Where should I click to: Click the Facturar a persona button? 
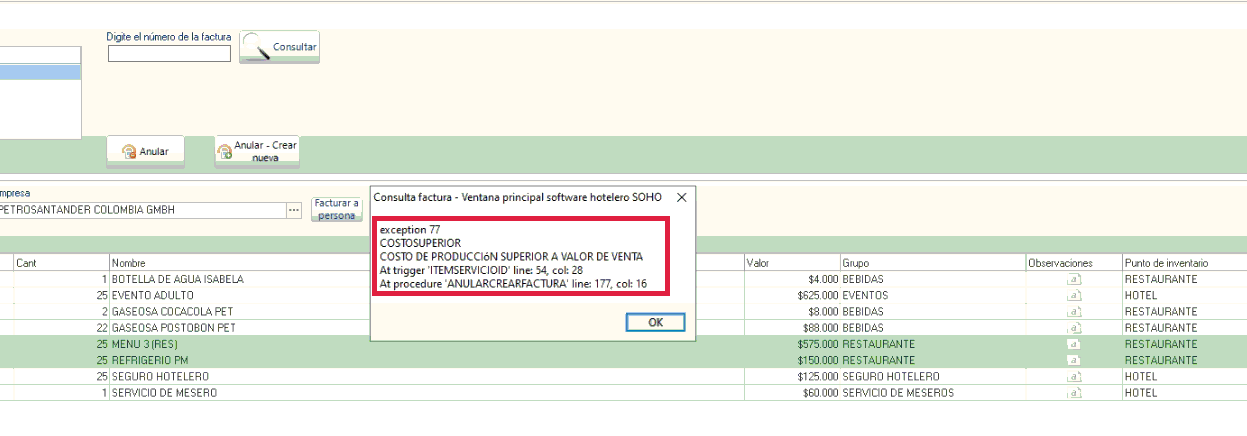click(x=336, y=209)
